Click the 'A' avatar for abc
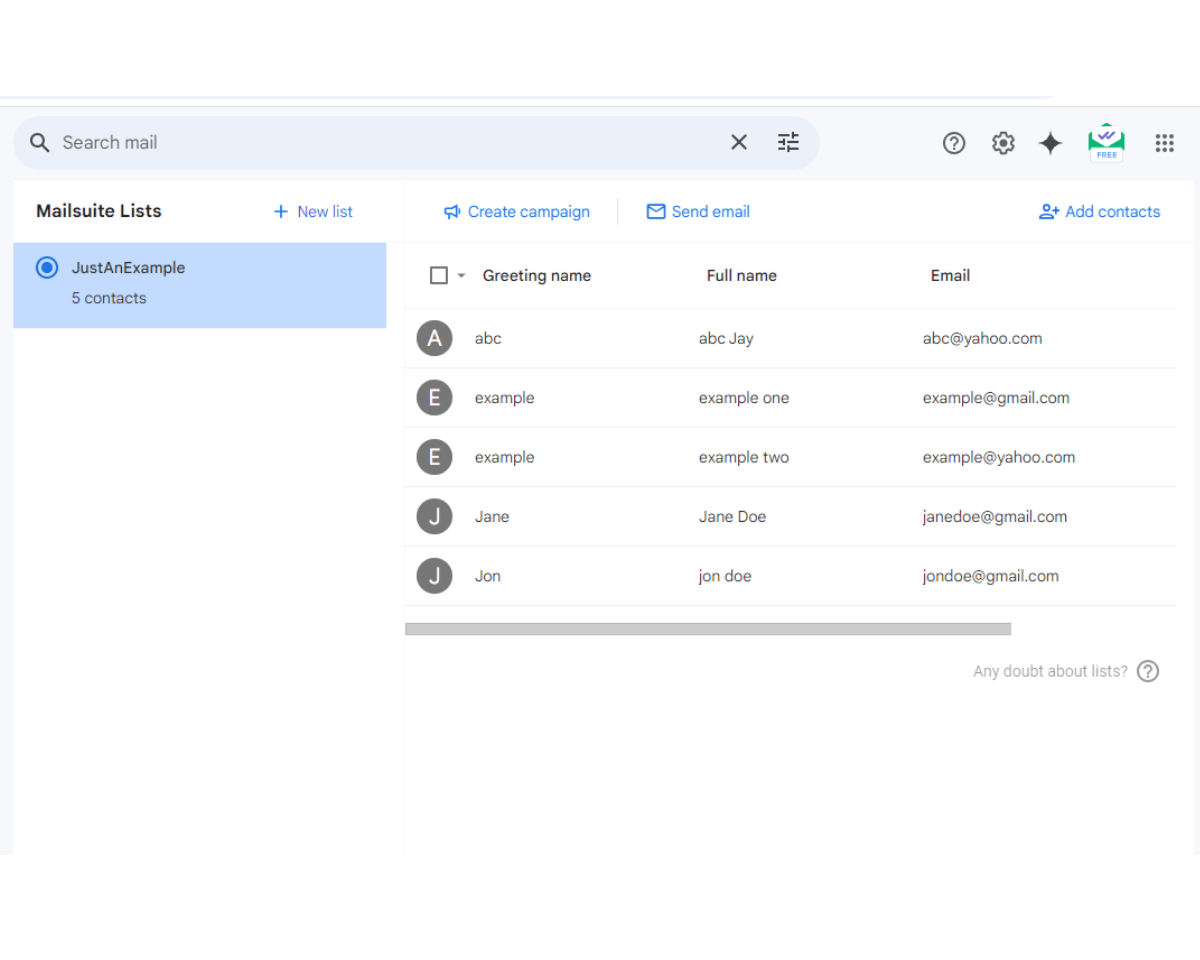The image size is (1200, 960). coord(434,338)
